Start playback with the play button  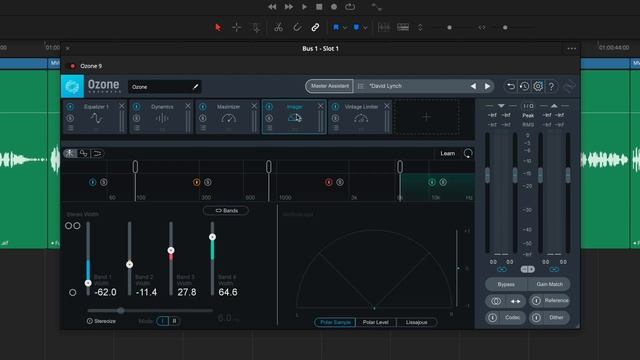(x=304, y=7)
